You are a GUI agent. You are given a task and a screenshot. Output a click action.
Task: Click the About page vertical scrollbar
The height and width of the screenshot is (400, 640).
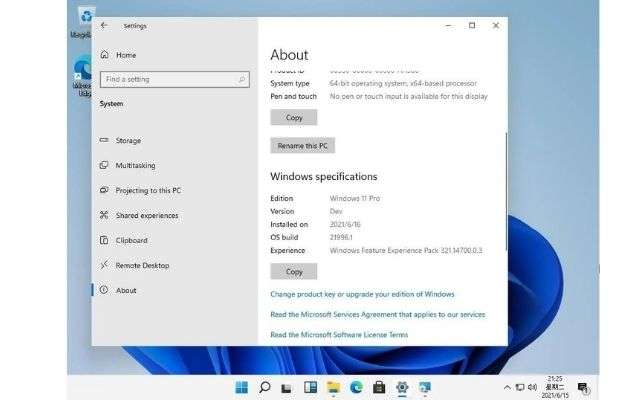click(x=506, y=192)
